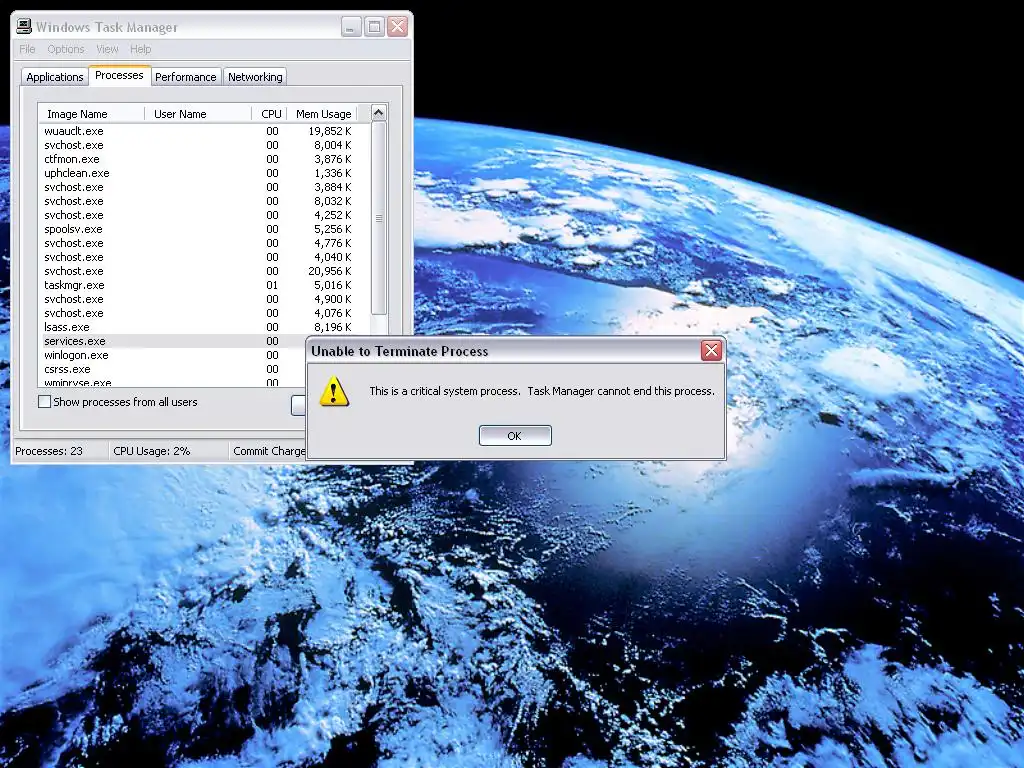The width and height of the screenshot is (1024, 768).
Task: Click OK in the Unable to Terminate dialog
Action: point(515,436)
